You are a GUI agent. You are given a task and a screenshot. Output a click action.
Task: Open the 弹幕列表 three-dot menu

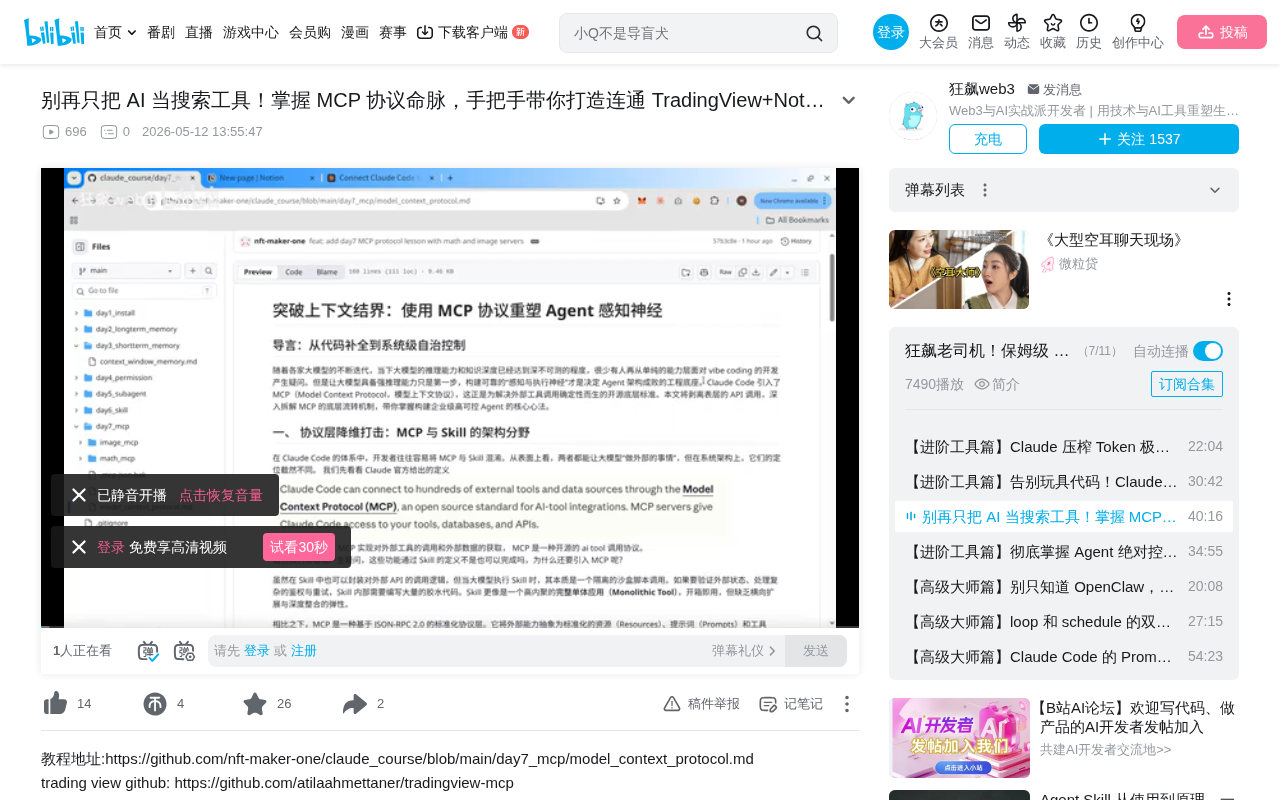click(985, 190)
